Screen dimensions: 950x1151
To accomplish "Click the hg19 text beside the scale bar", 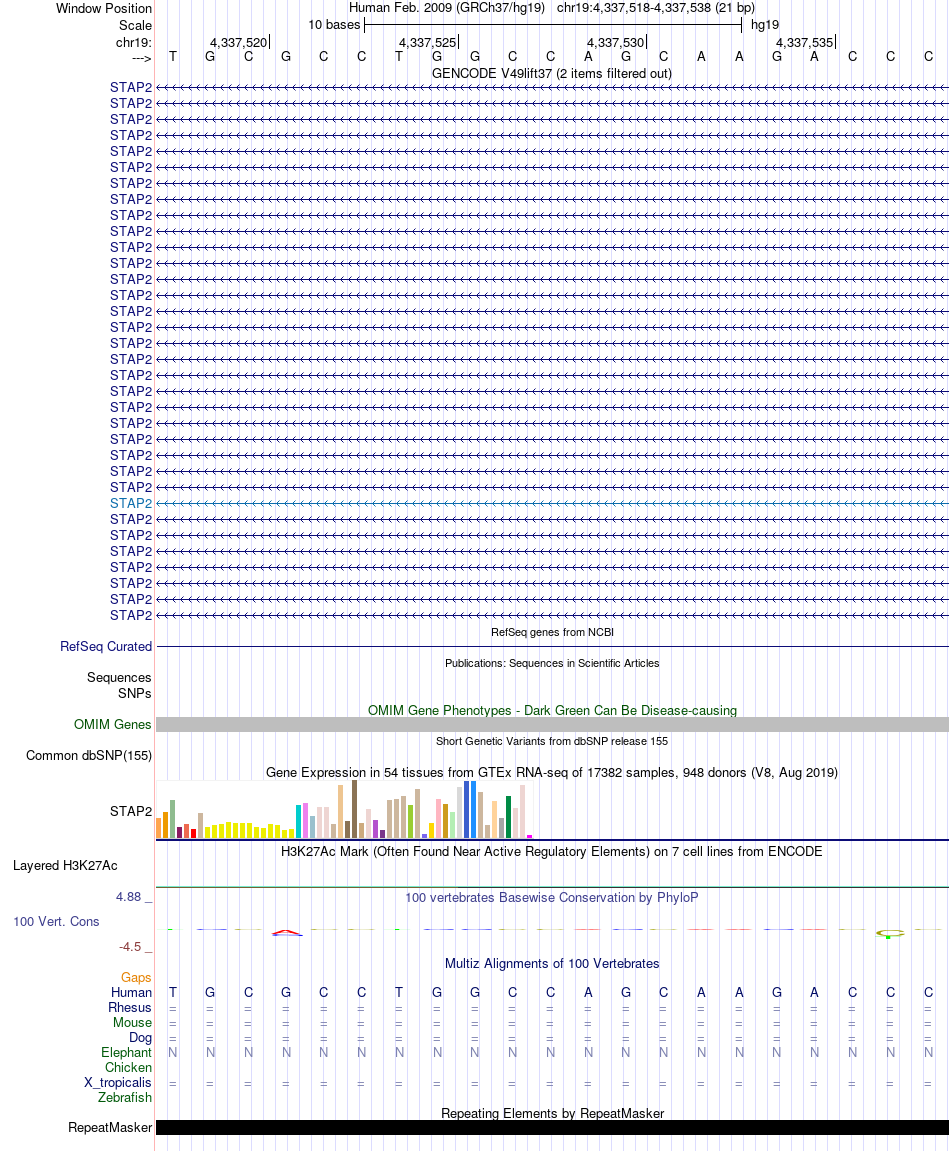I will point(764,24).
